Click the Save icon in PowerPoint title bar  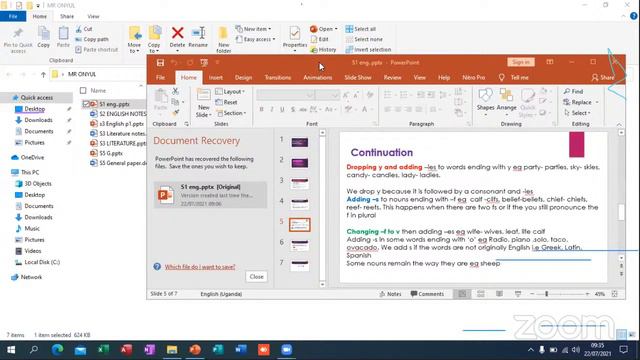coord(160,62)
